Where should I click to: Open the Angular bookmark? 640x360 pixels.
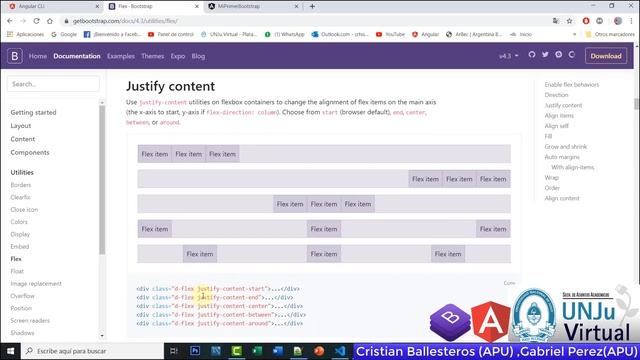[425, 34]
